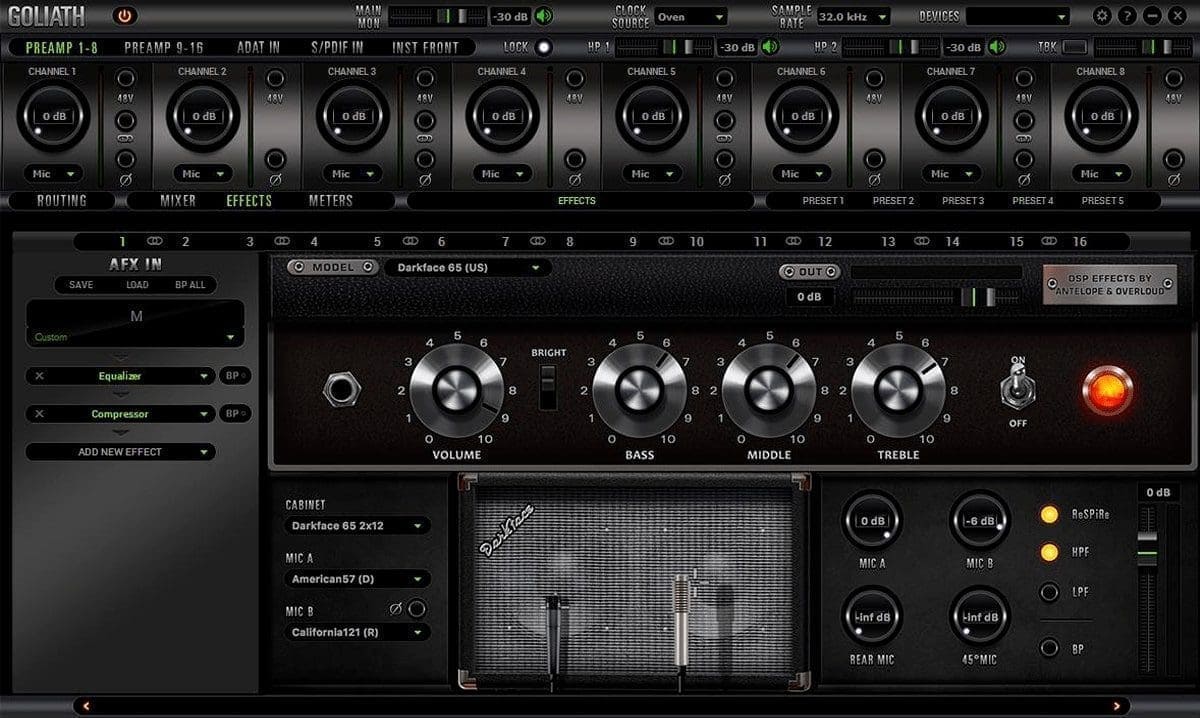Toggle the HPF filter
The height and width of the screenshot is (718, 1200).
point(1049,552)
